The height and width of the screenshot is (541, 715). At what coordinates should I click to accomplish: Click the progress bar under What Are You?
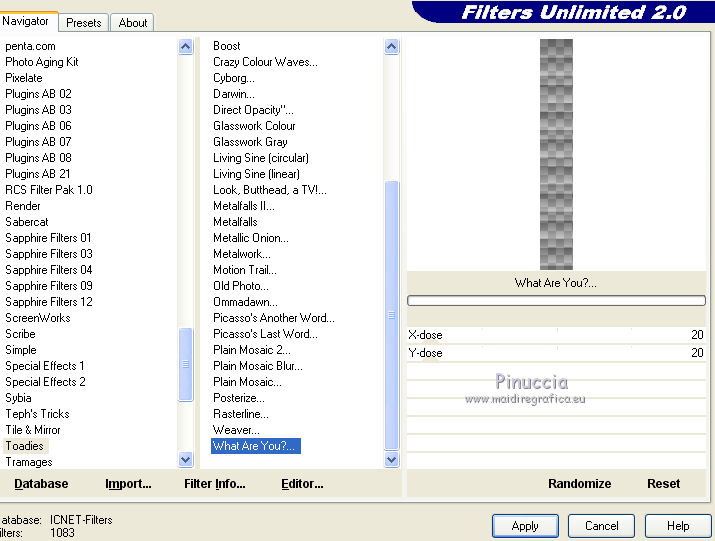tap(556, 300)
